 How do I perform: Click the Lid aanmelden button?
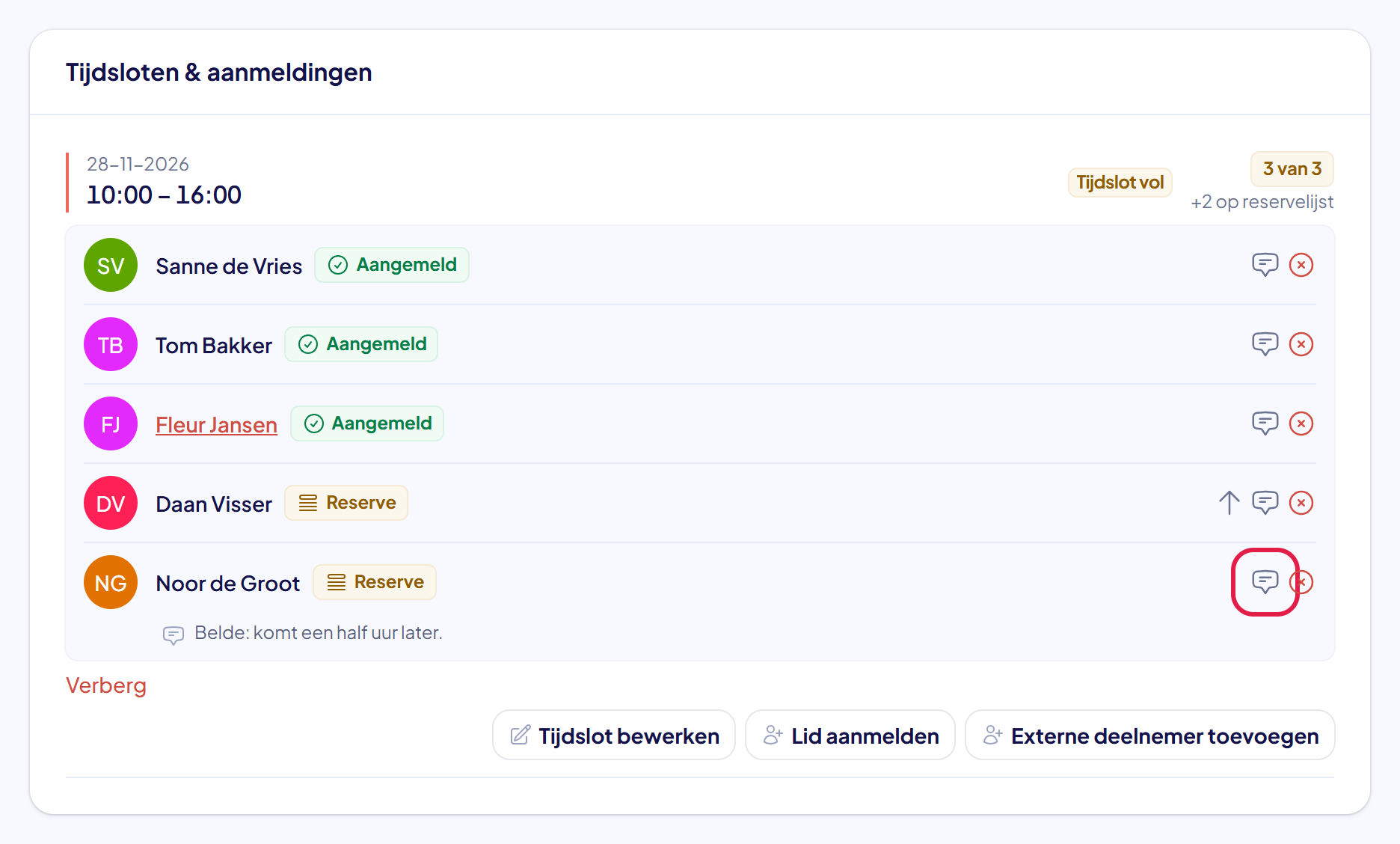[x=850, y=736]
